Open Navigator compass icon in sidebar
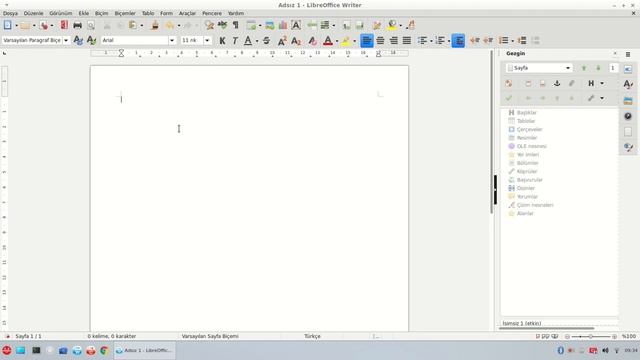 [628, 116]
